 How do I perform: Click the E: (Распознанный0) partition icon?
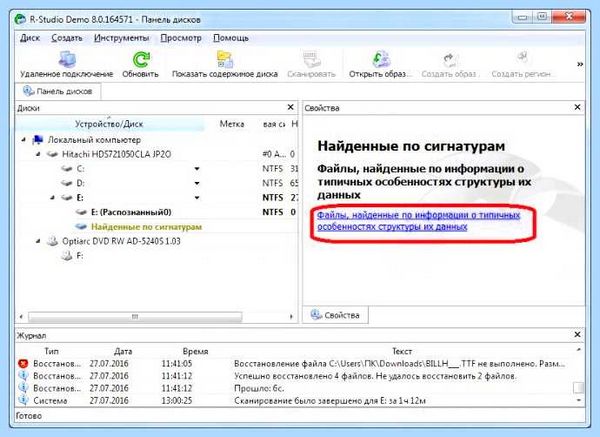point(81,212)
